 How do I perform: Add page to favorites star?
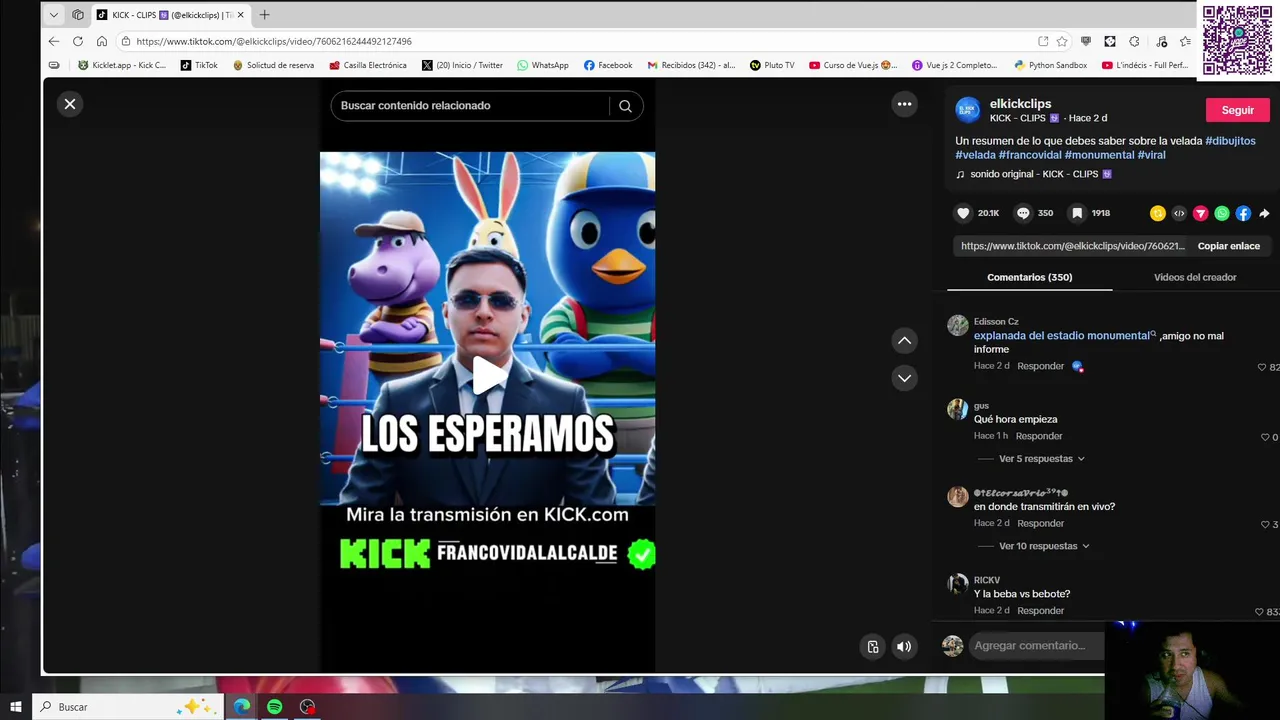point(1063,41)
